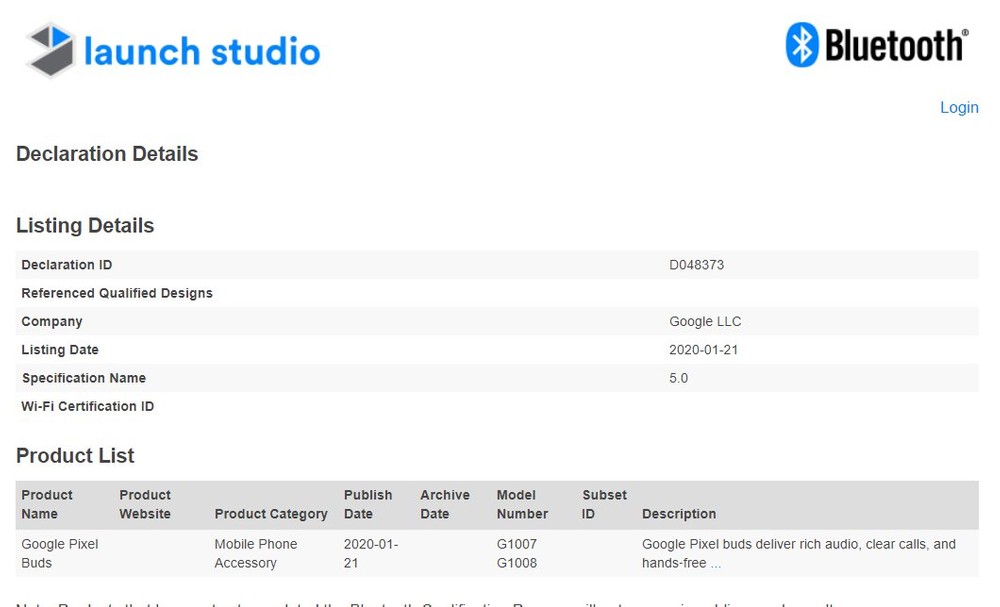
Task: Click the Product Category column header
Action: [x=270, y=514]
